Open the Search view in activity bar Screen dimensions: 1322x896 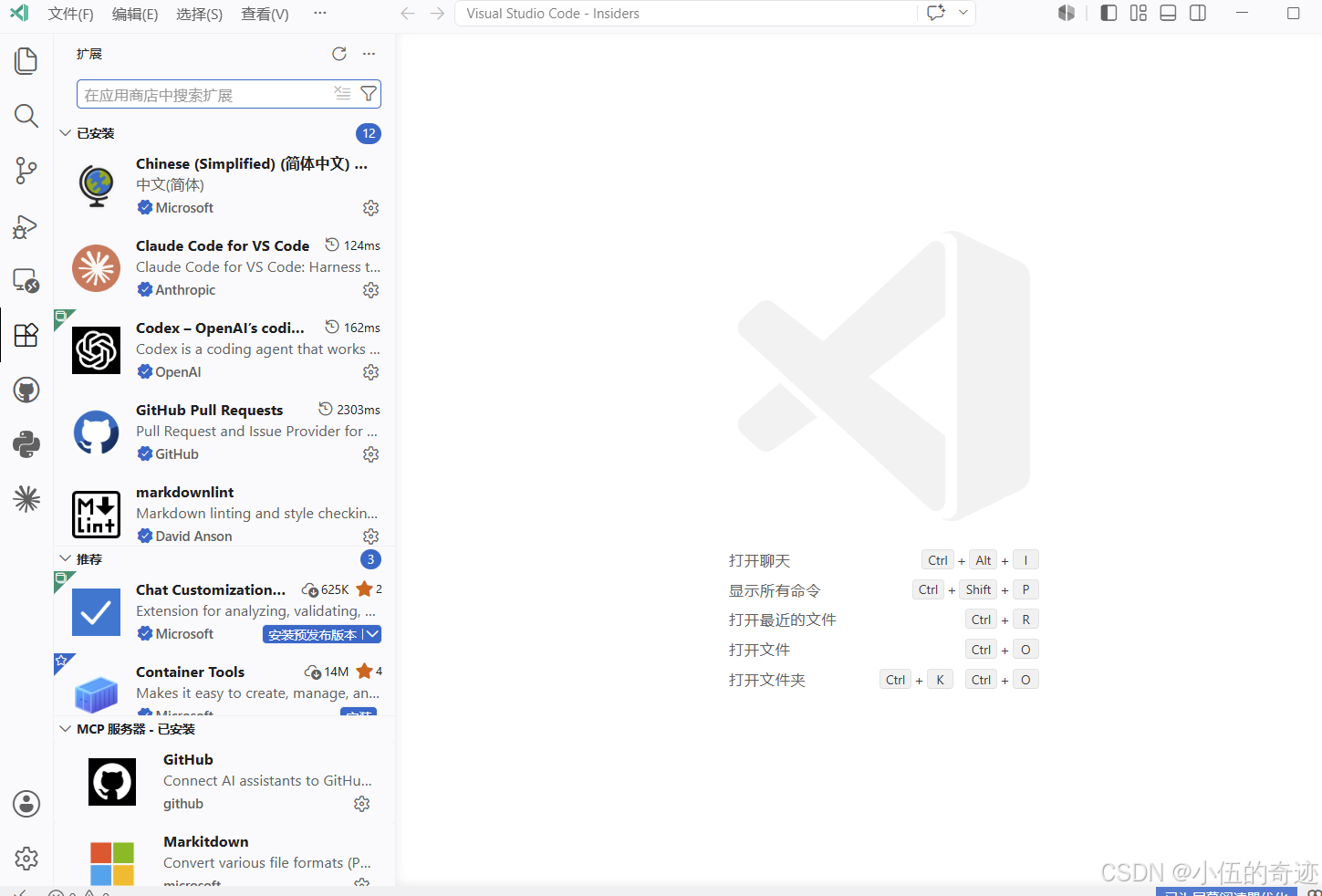click(26, 116)
